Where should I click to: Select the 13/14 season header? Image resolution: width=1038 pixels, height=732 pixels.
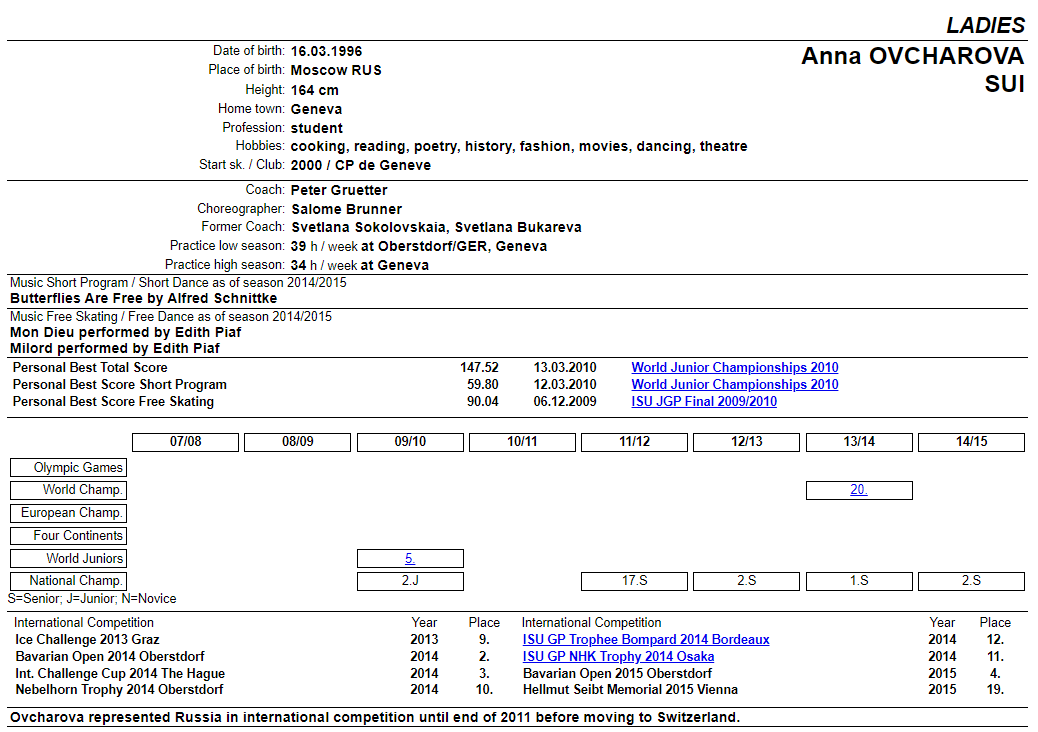pos(859,442)
